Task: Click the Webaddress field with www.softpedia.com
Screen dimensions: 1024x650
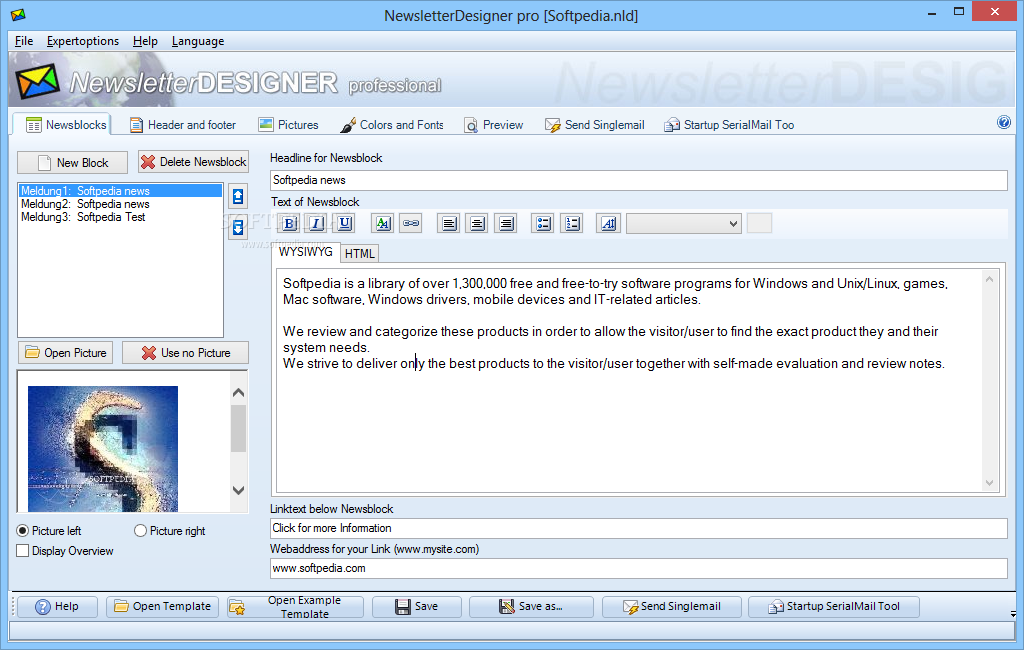Action: [x=638, y=568]
